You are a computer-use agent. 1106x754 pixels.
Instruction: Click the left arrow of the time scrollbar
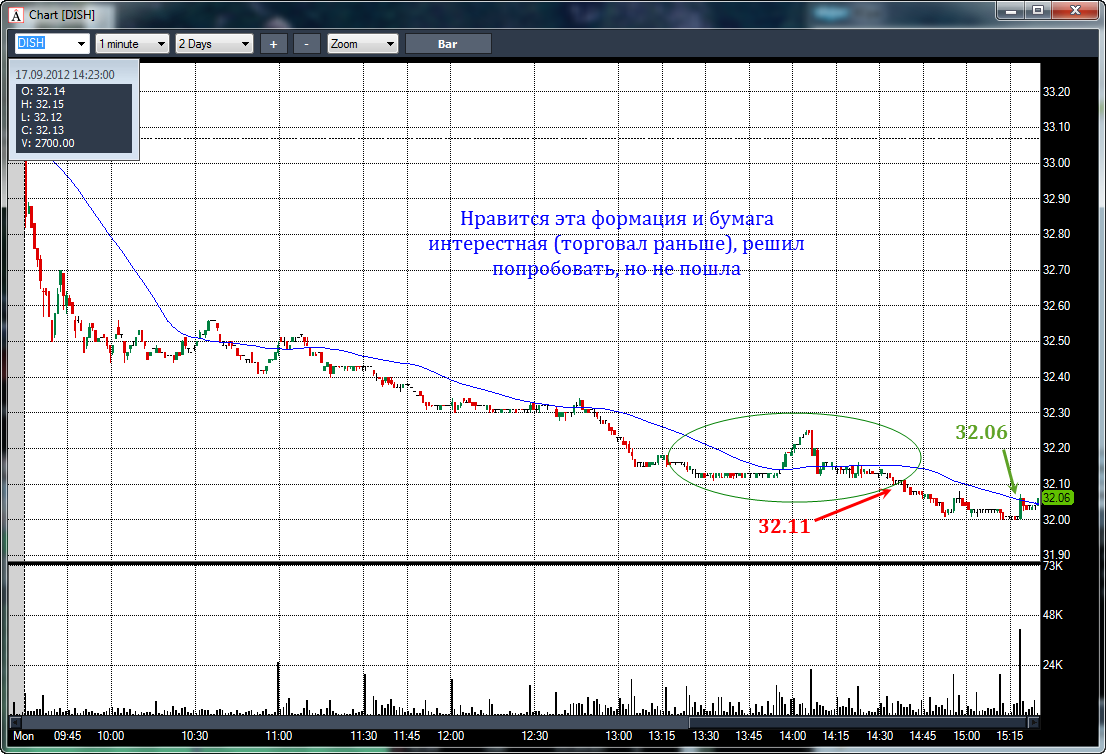point(15,720)
